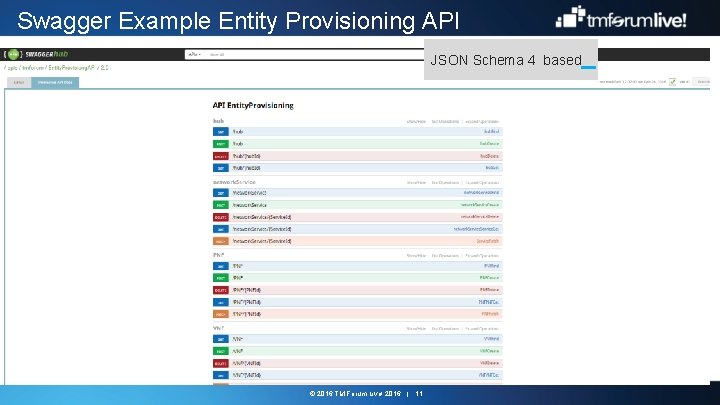Open the APIs dropdown beside search
Image resolution: width=720 pixels, height=405 pixels.
[195, 55]
